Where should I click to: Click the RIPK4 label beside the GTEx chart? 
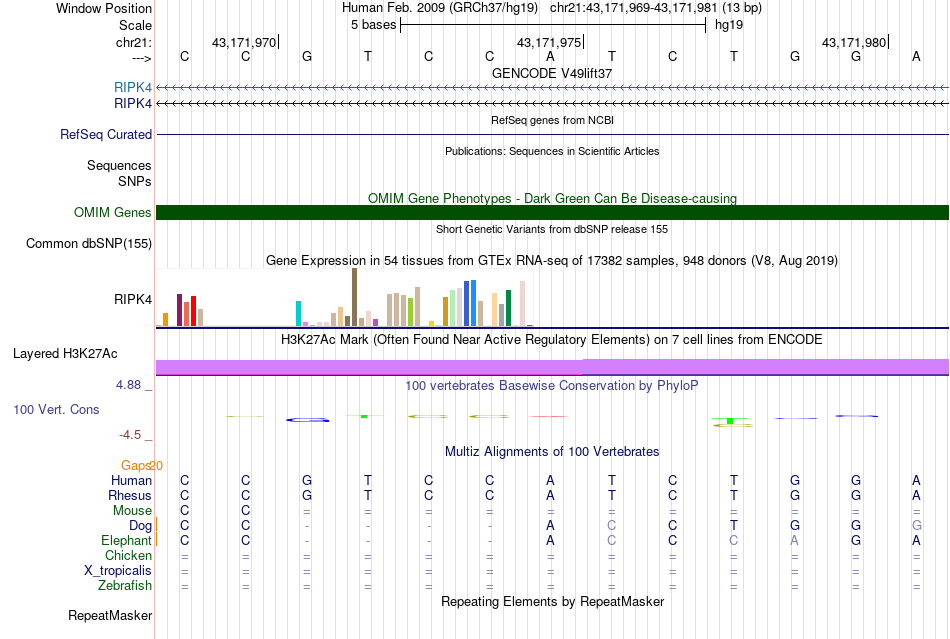point(133,299)
